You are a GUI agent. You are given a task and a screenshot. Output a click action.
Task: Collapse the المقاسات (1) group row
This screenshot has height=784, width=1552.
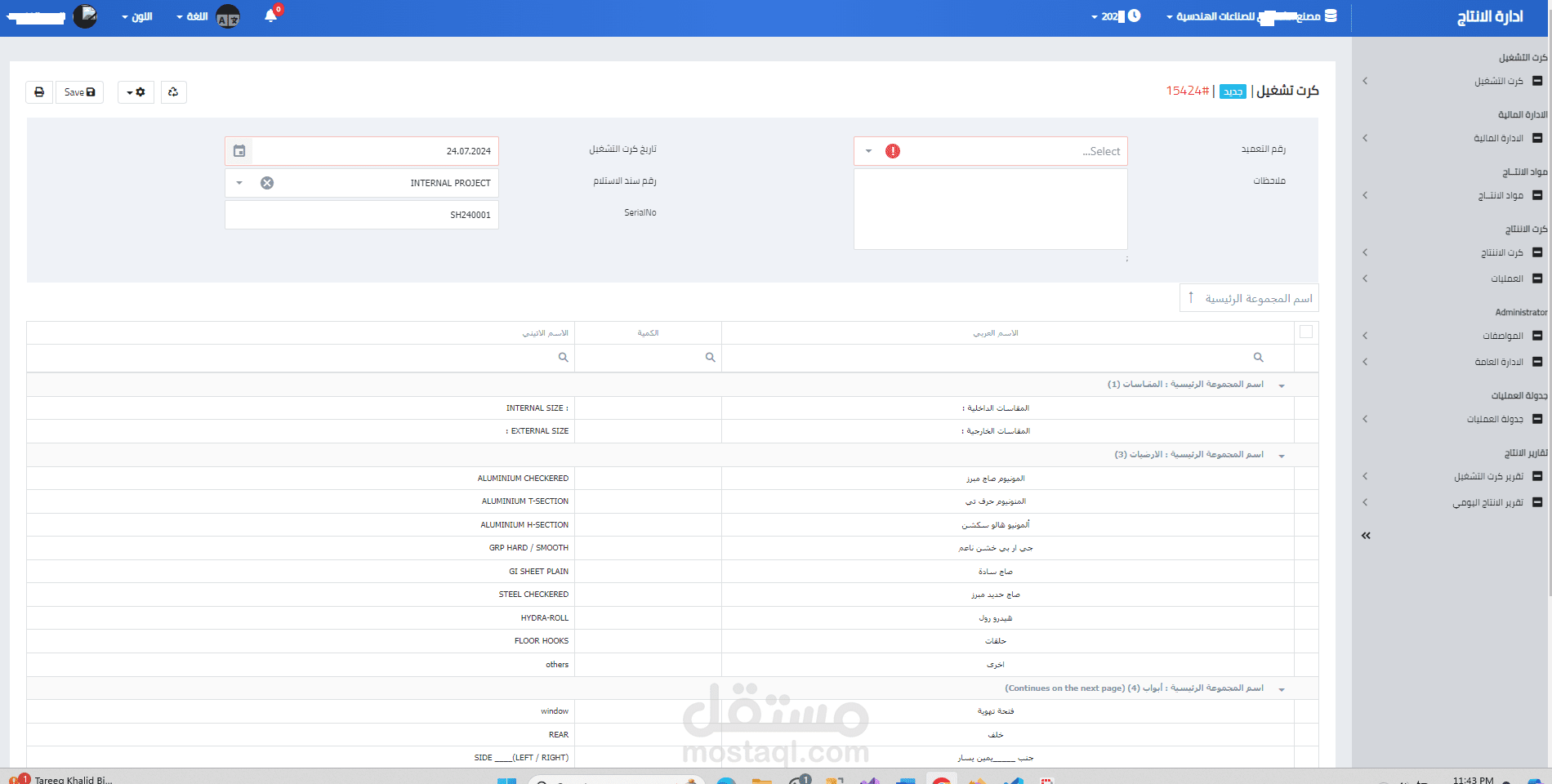1282,384
